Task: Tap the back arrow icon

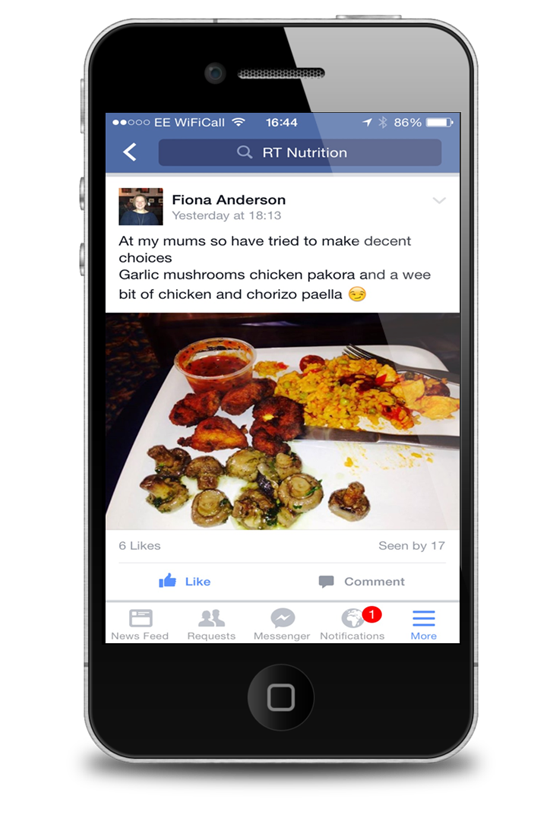Action: (130, 152)
